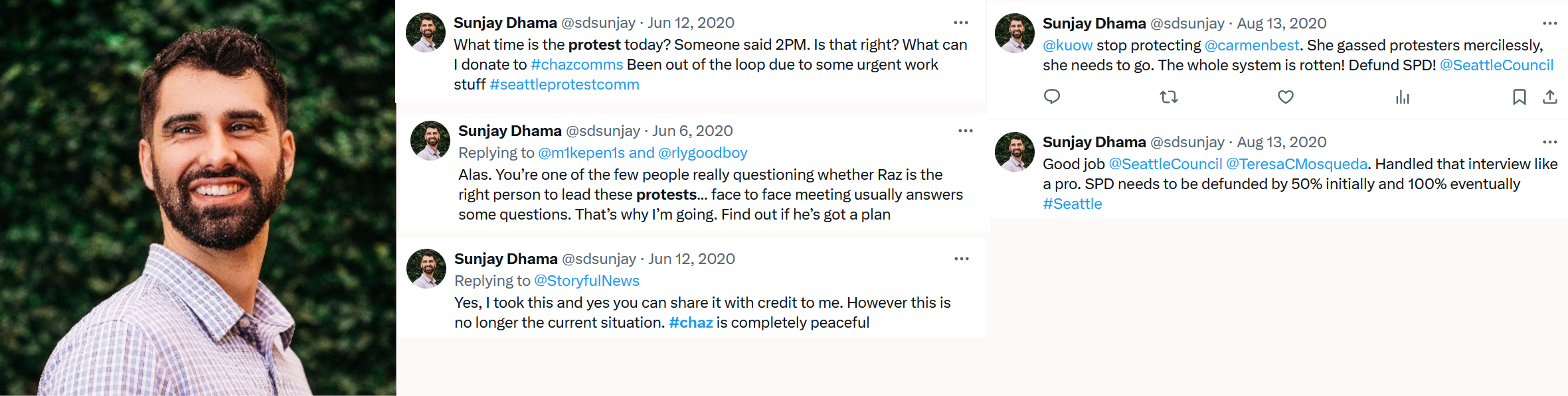The height and width of the screenshot is (396, 1568).
Task: Like the tweet about @carmenbest
Action: point(1286,98)
